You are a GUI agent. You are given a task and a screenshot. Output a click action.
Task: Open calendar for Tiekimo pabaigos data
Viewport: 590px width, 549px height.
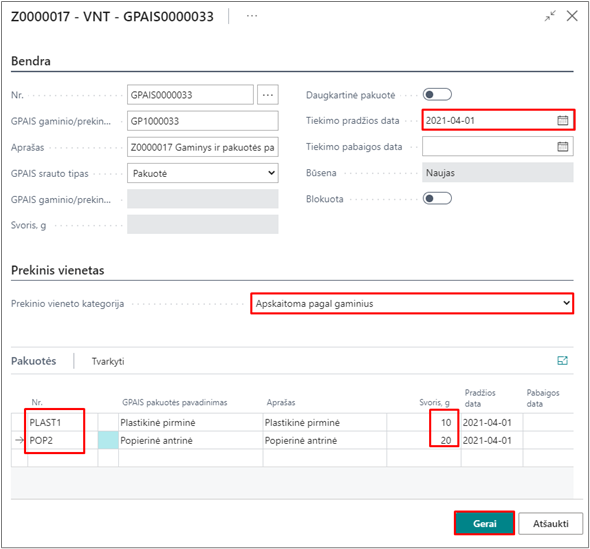563,146
